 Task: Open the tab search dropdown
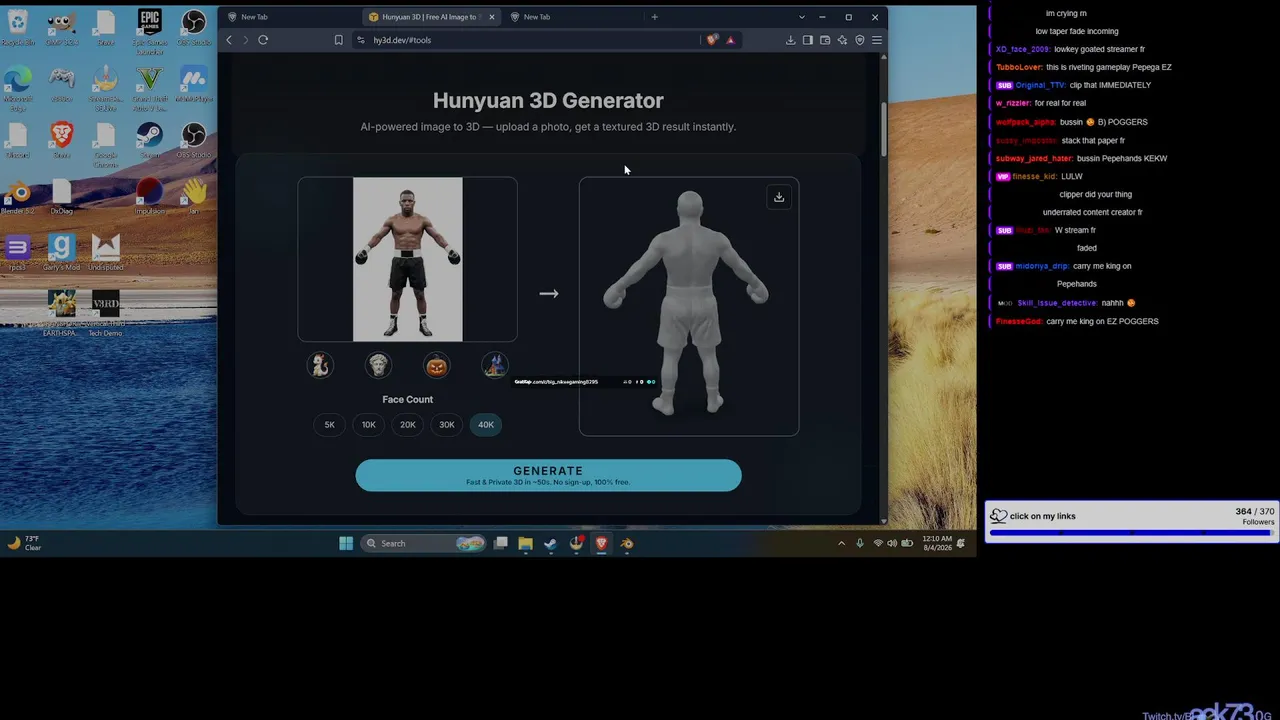pos(801,17)
